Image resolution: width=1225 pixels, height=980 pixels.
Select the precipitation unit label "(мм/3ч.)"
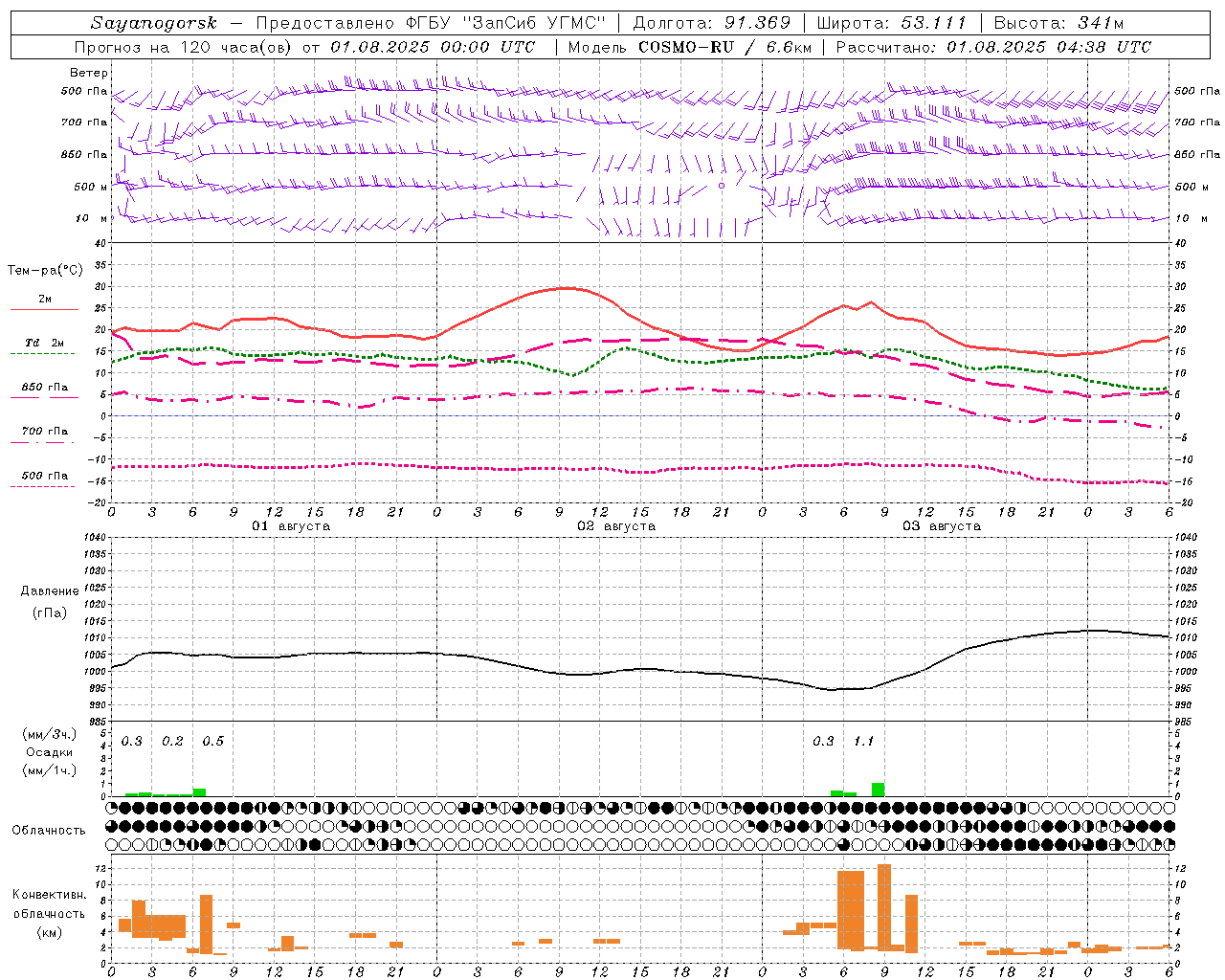50,734
